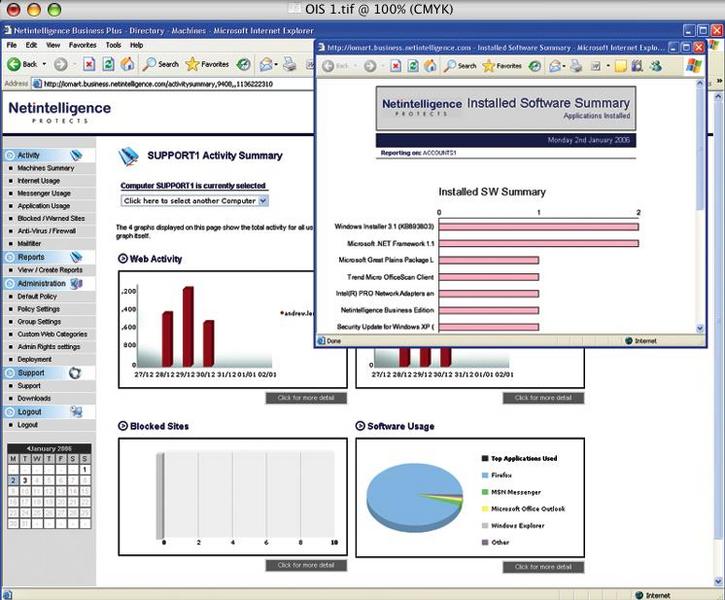Print from the popup window toolbar
The image size is (725, 600).
pyautogui.click(x=576, y=66)
